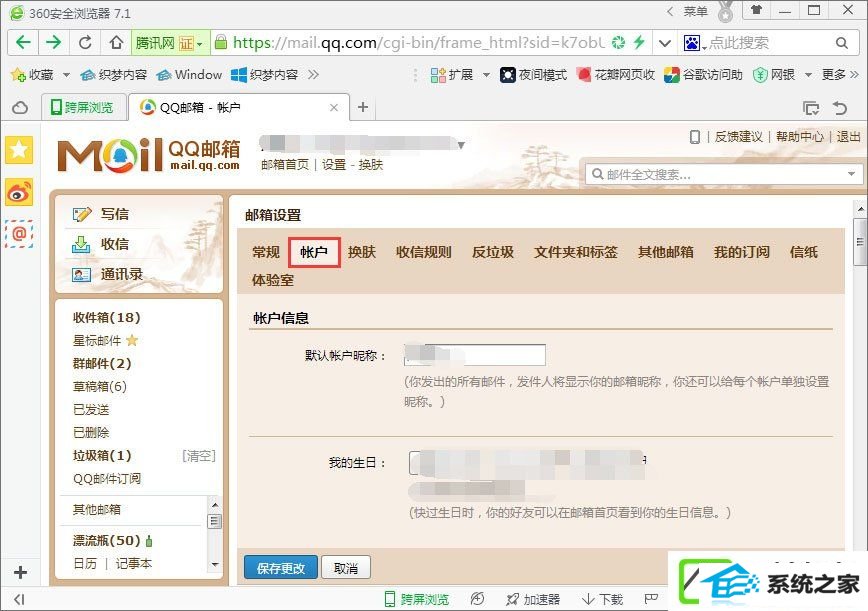Go forward with the browser forward arrow
Image resolution: width=868 pixels, height=611 pixels.
pos(54,42)
